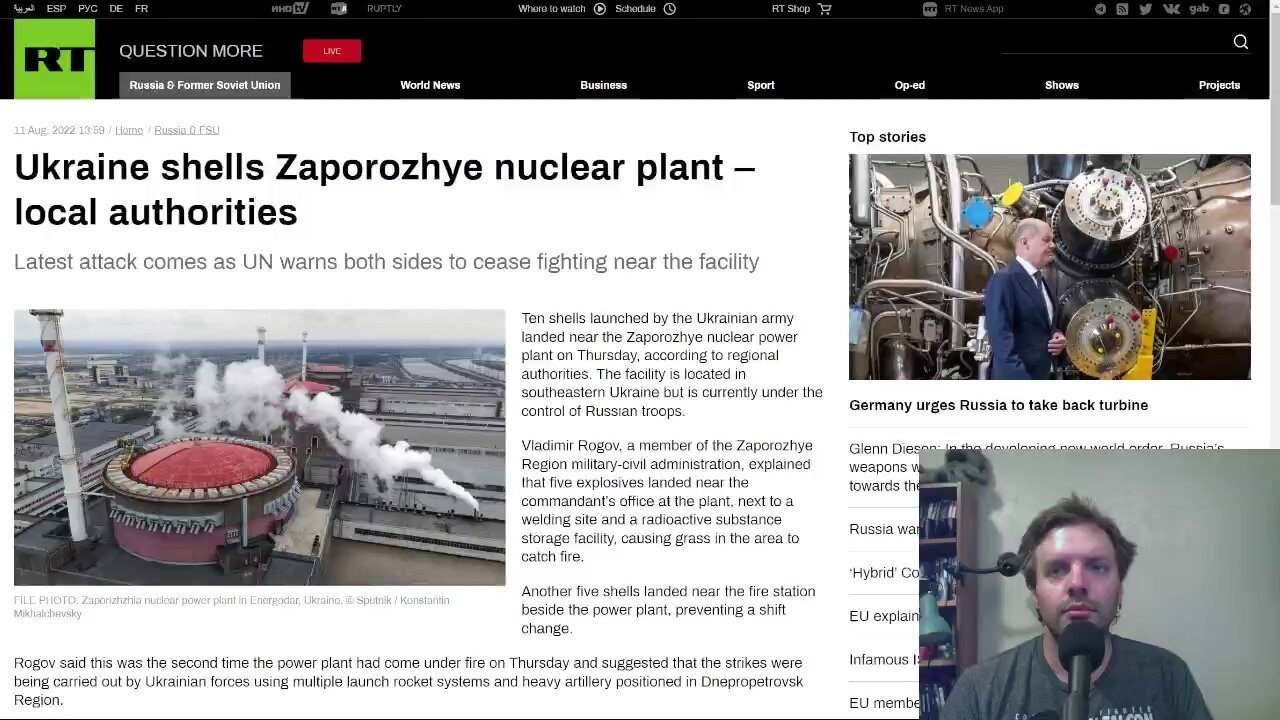
Task: Click the subheading about the UN warning
Action: coord(386,262)
